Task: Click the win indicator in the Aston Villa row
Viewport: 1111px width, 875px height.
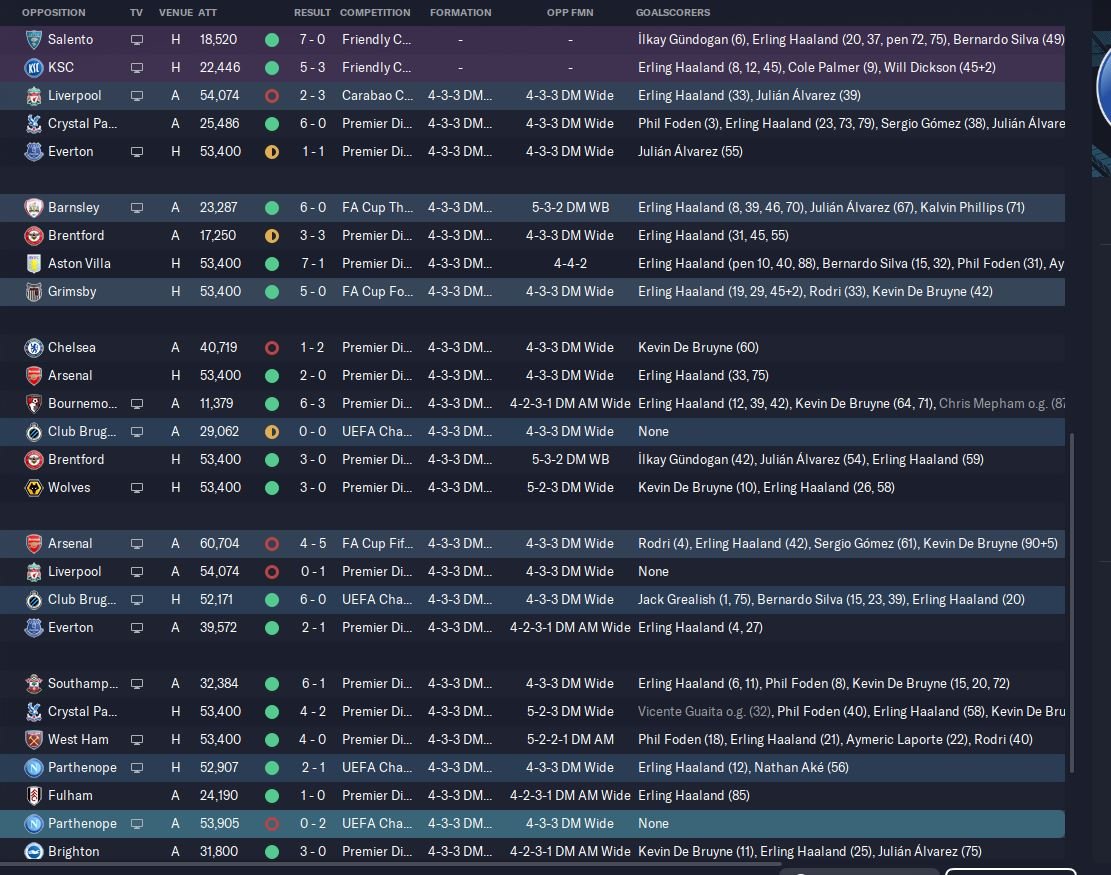Action: [x=271, y=264]
